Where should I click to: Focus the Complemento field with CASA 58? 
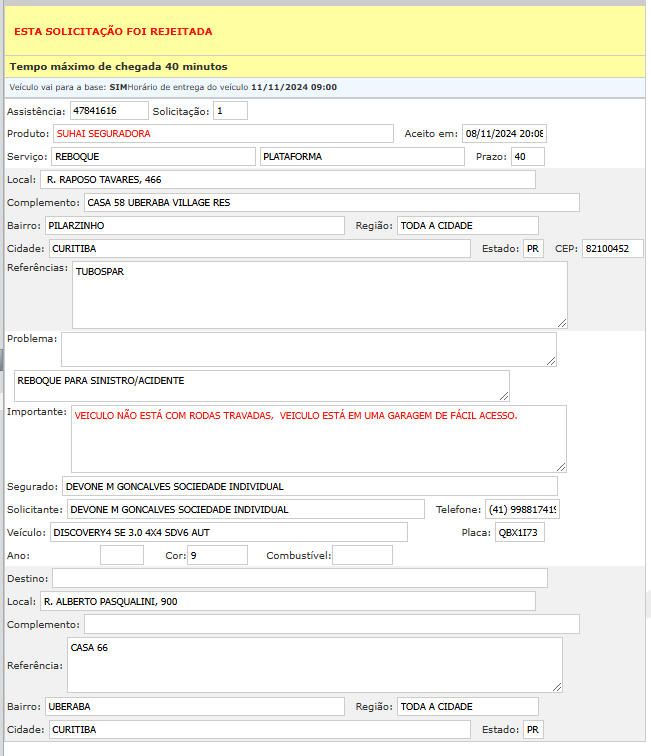[331, 203]
